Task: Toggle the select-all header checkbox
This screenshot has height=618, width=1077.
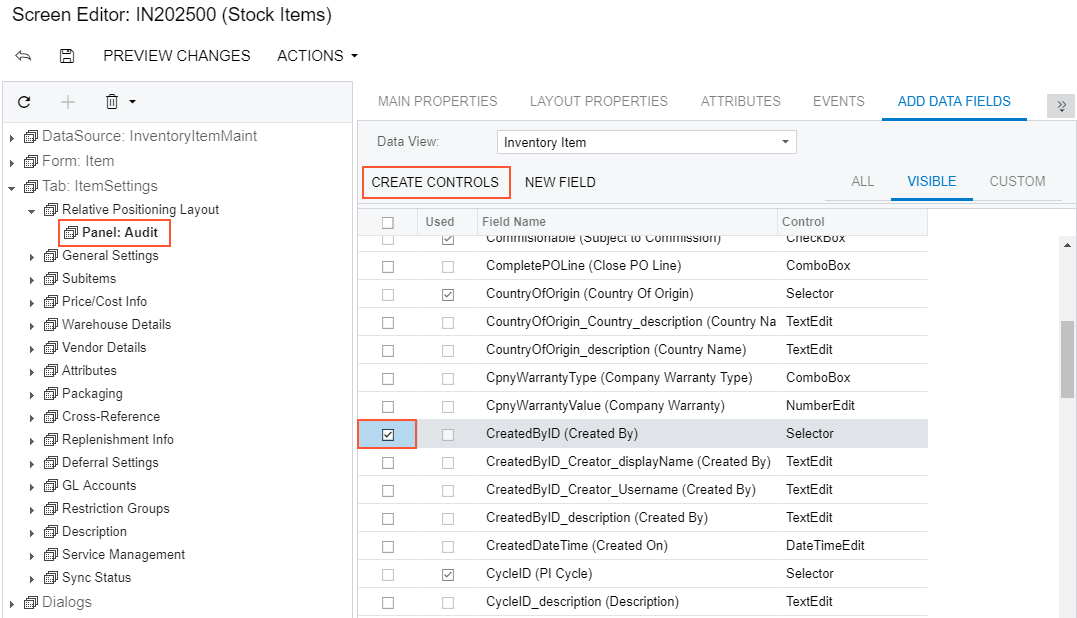Action: click(388, 222)
